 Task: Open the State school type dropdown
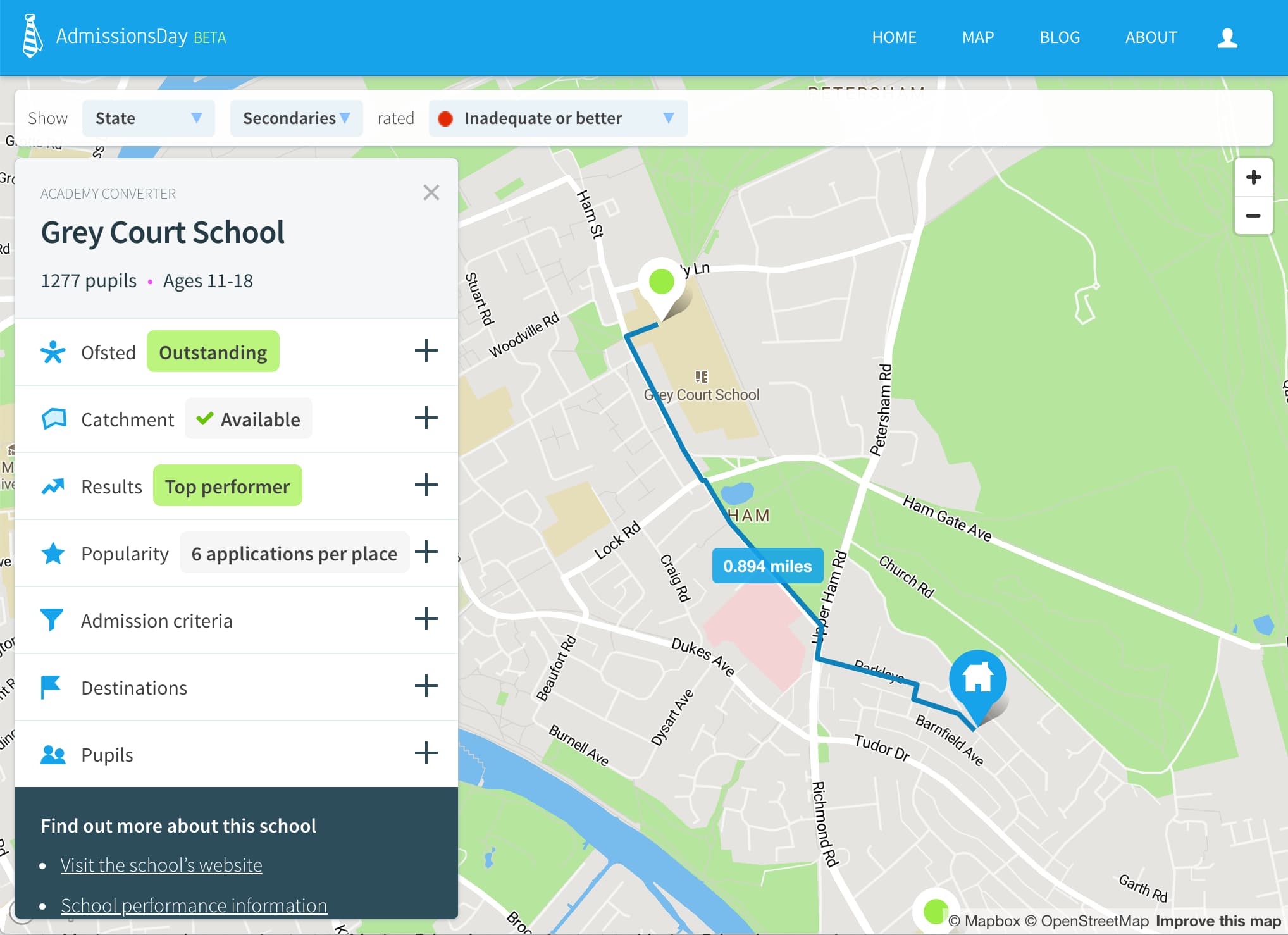[148, 118]
